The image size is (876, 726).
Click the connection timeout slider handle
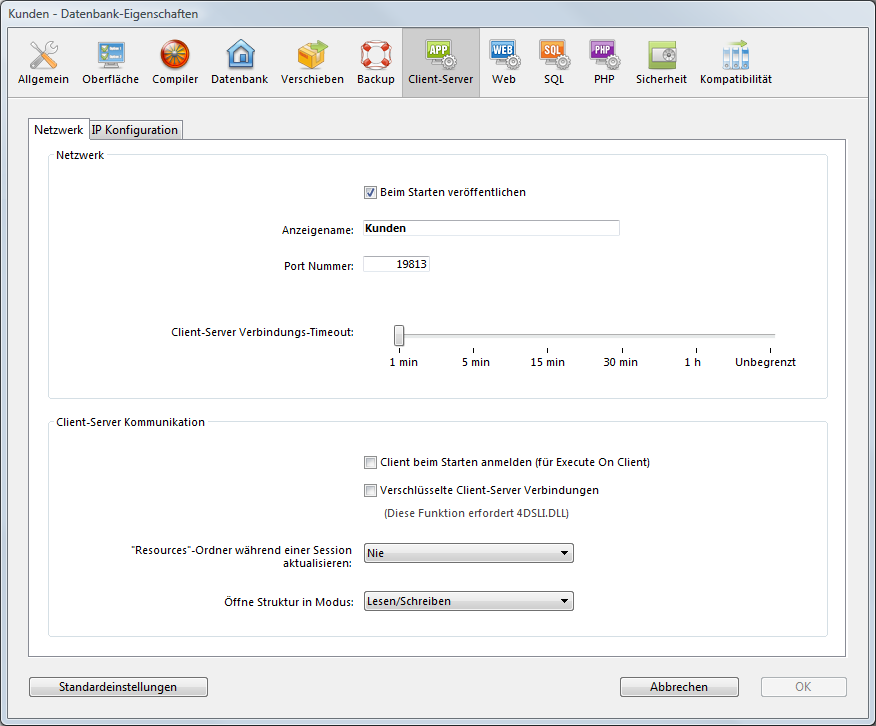(x=399, y=335)
